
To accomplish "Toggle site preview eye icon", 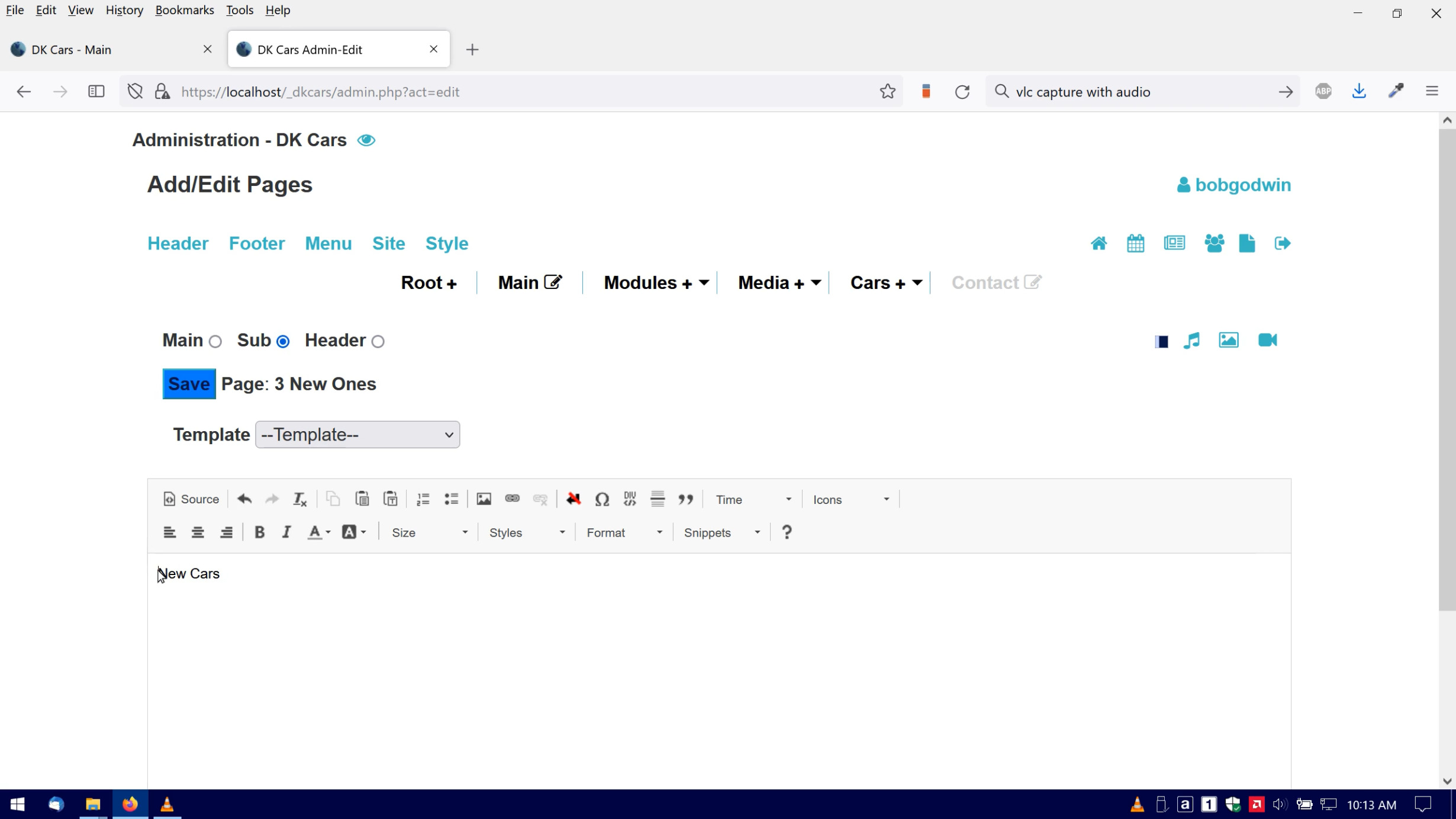I will coord(366,140).
